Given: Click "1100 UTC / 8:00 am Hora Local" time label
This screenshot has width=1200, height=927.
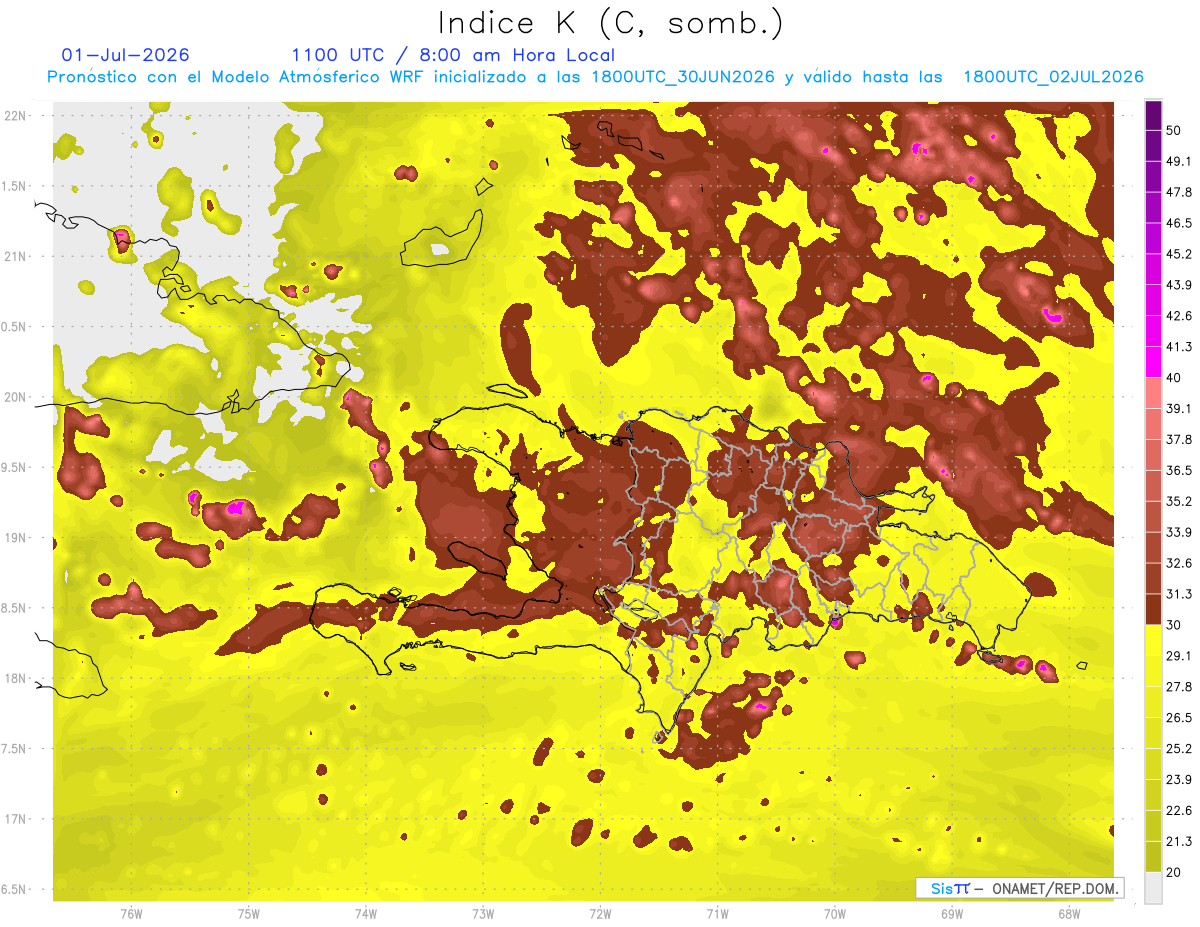Looking at the screenshot, I should [453, 55].
